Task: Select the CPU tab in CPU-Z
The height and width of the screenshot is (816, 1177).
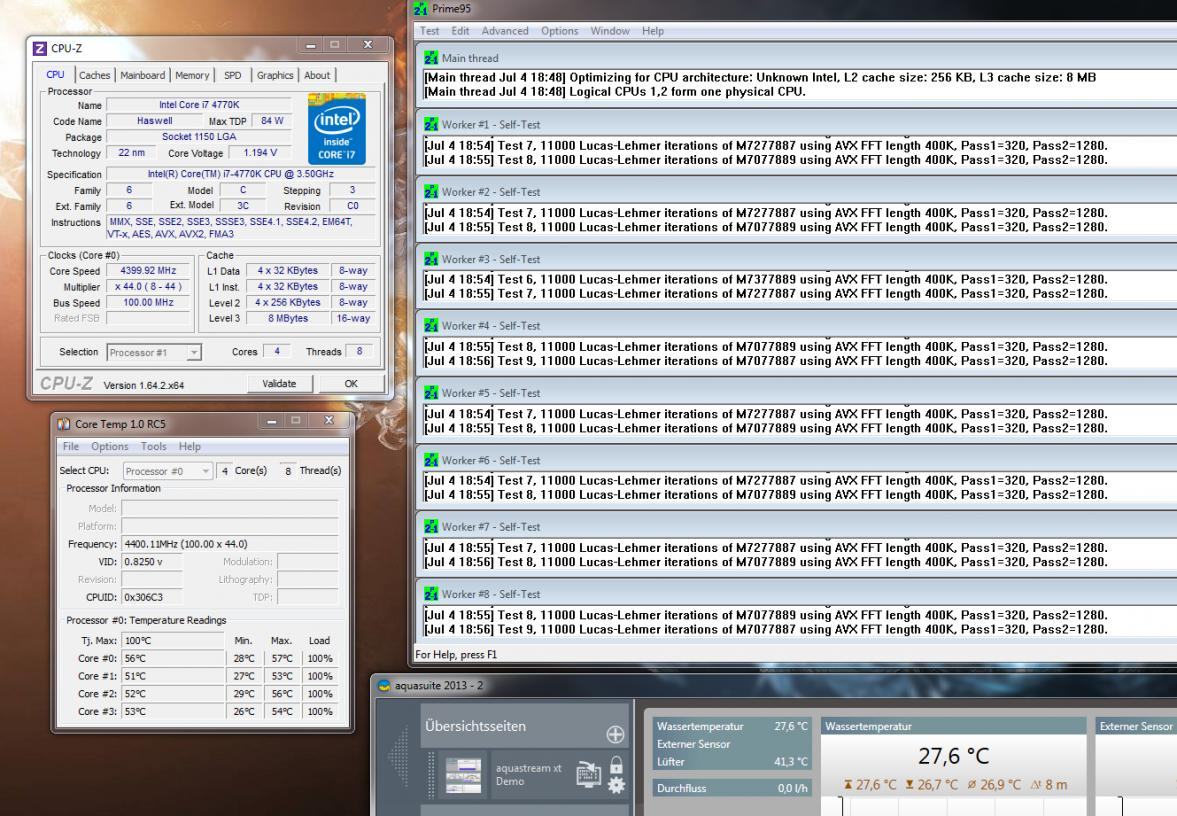Action: 56,74
